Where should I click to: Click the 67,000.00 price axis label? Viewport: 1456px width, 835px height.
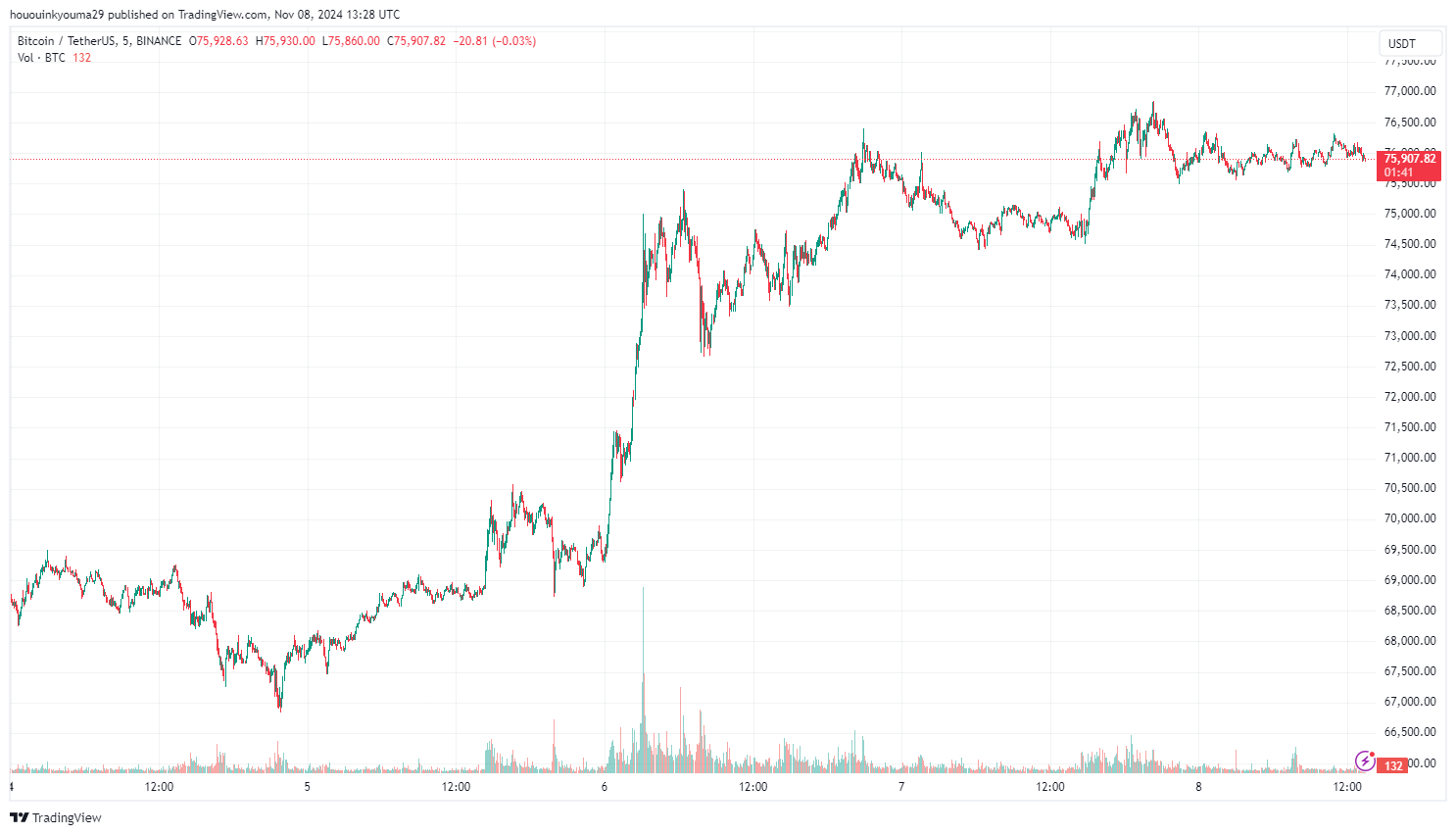1410,702
